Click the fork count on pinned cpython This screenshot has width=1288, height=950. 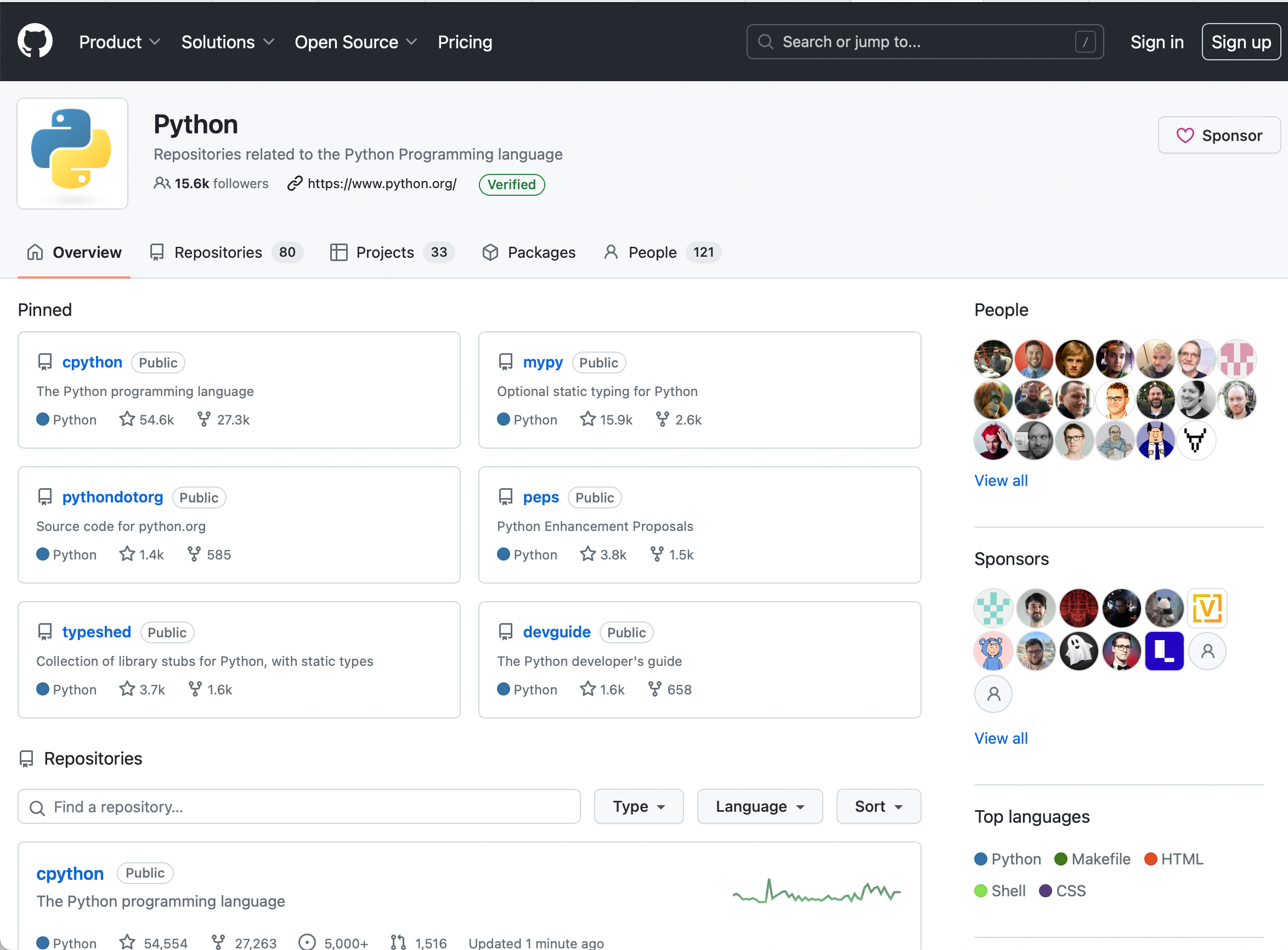(x=223, y=419)
